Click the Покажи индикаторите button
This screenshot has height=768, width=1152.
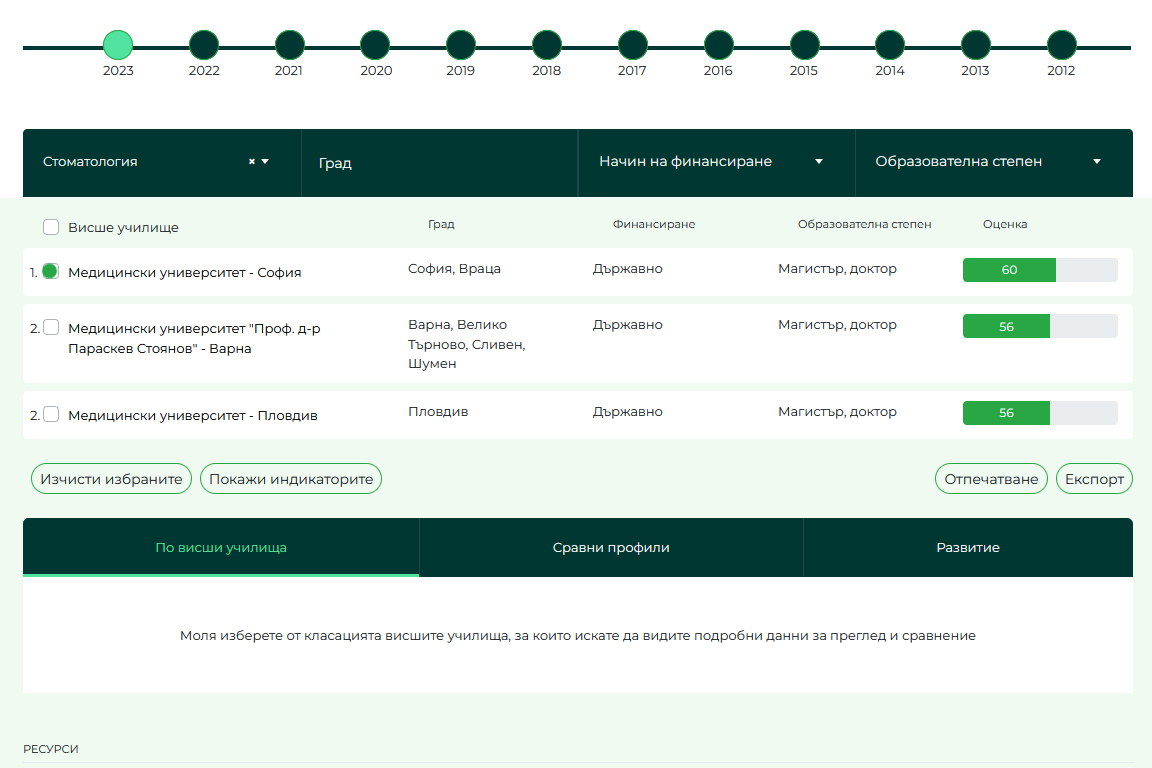click(x=291, y=479)
